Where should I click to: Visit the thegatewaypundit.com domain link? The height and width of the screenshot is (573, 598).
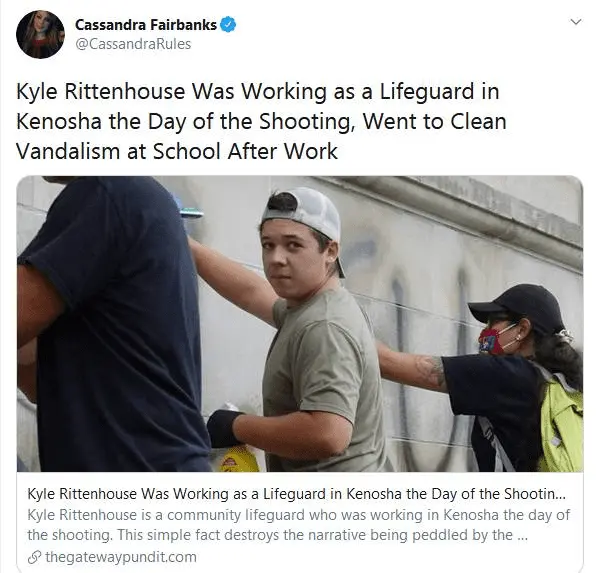pyautogui.click(x=121, y=557)
